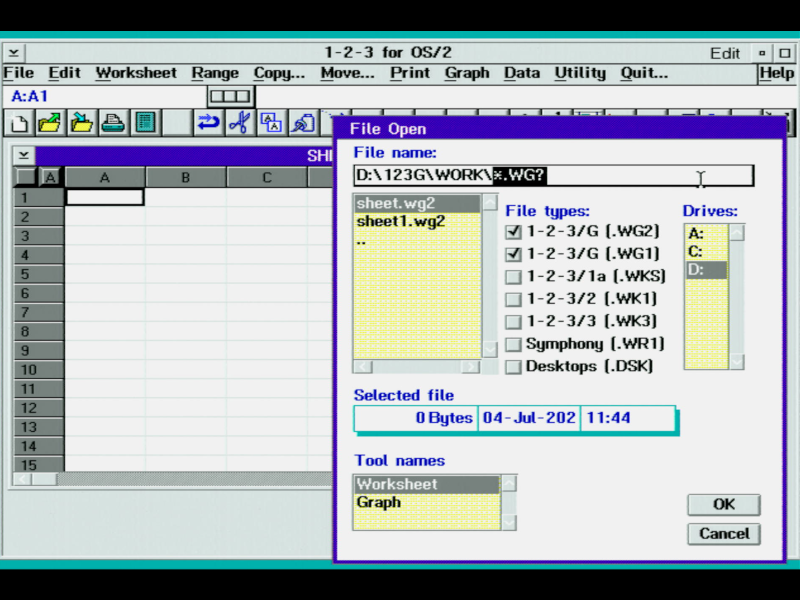
Task: Select the '..' parent directory entry
Action: point(417,240)
